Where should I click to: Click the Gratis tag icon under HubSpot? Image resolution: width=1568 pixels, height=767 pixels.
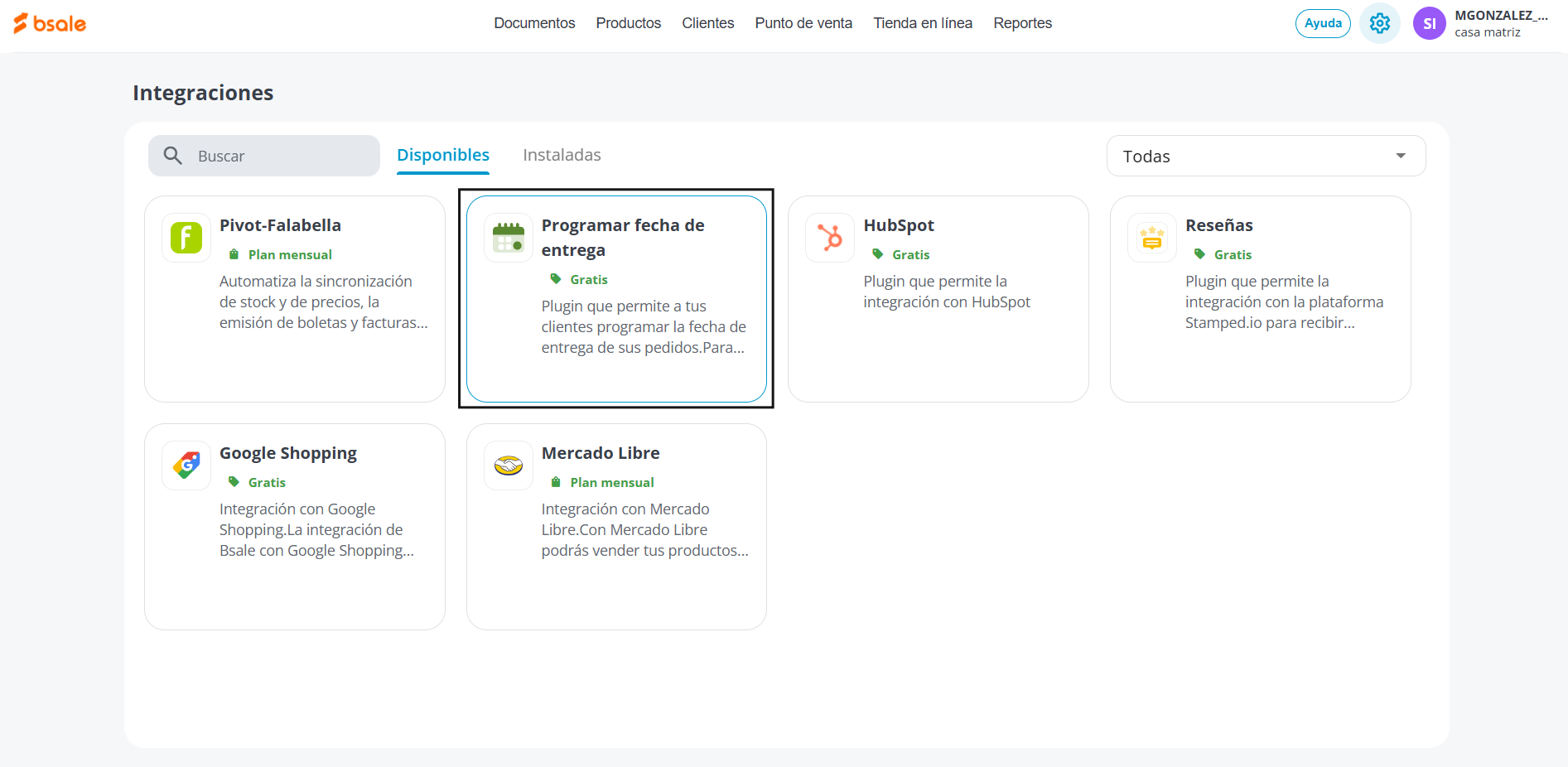pos(878,254)
